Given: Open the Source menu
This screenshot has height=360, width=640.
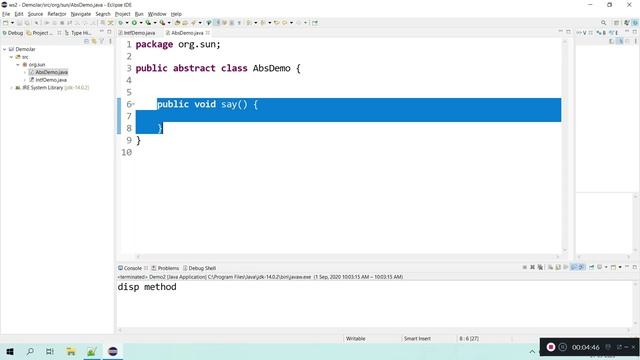Looking at the screenshot, I should (x=35, y=14).
